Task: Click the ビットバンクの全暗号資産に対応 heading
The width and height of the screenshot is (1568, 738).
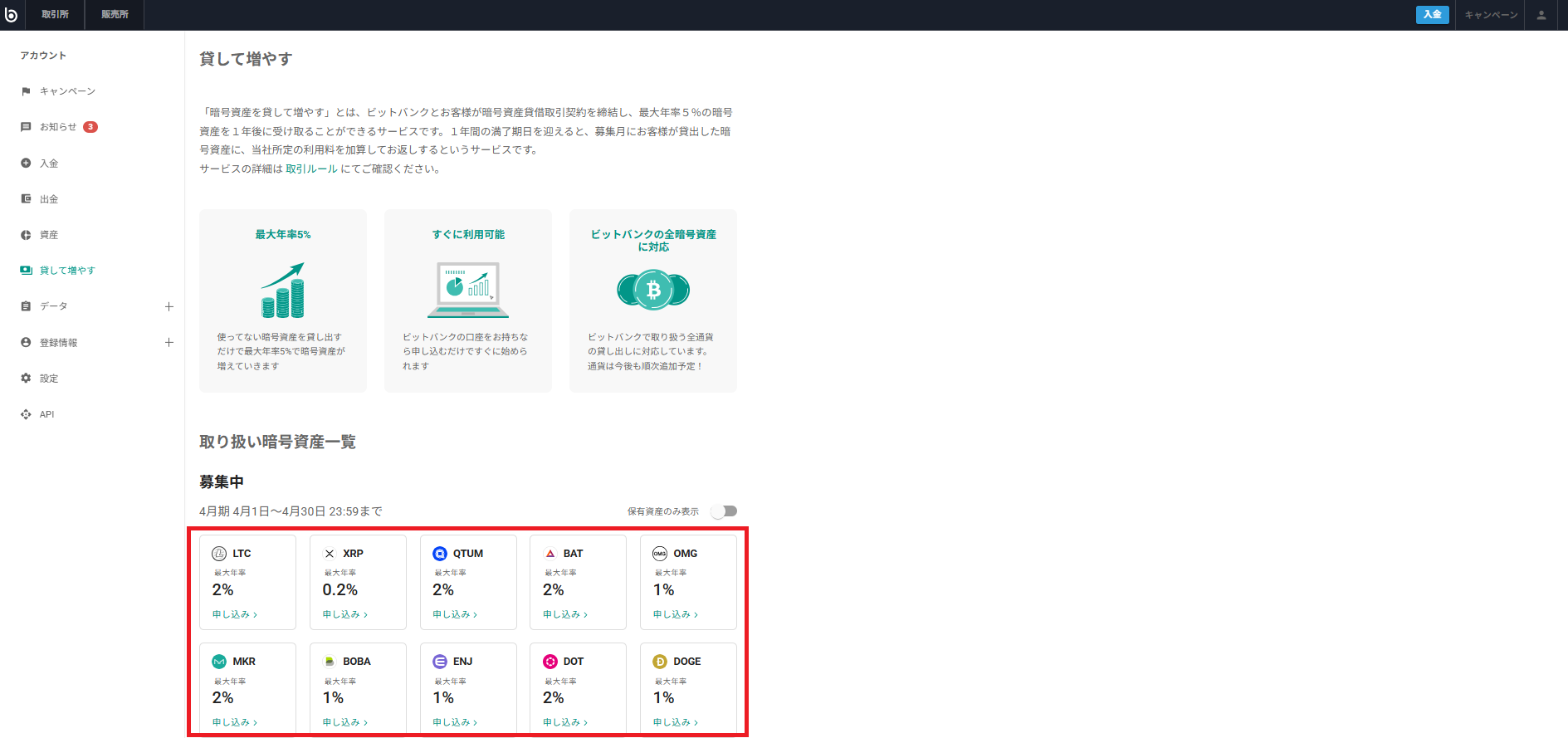Action: (653, 241)
